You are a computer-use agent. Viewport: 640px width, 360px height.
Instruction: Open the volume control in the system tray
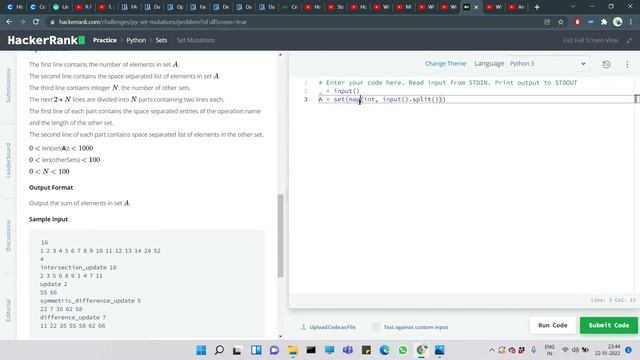tap(576, 350)
